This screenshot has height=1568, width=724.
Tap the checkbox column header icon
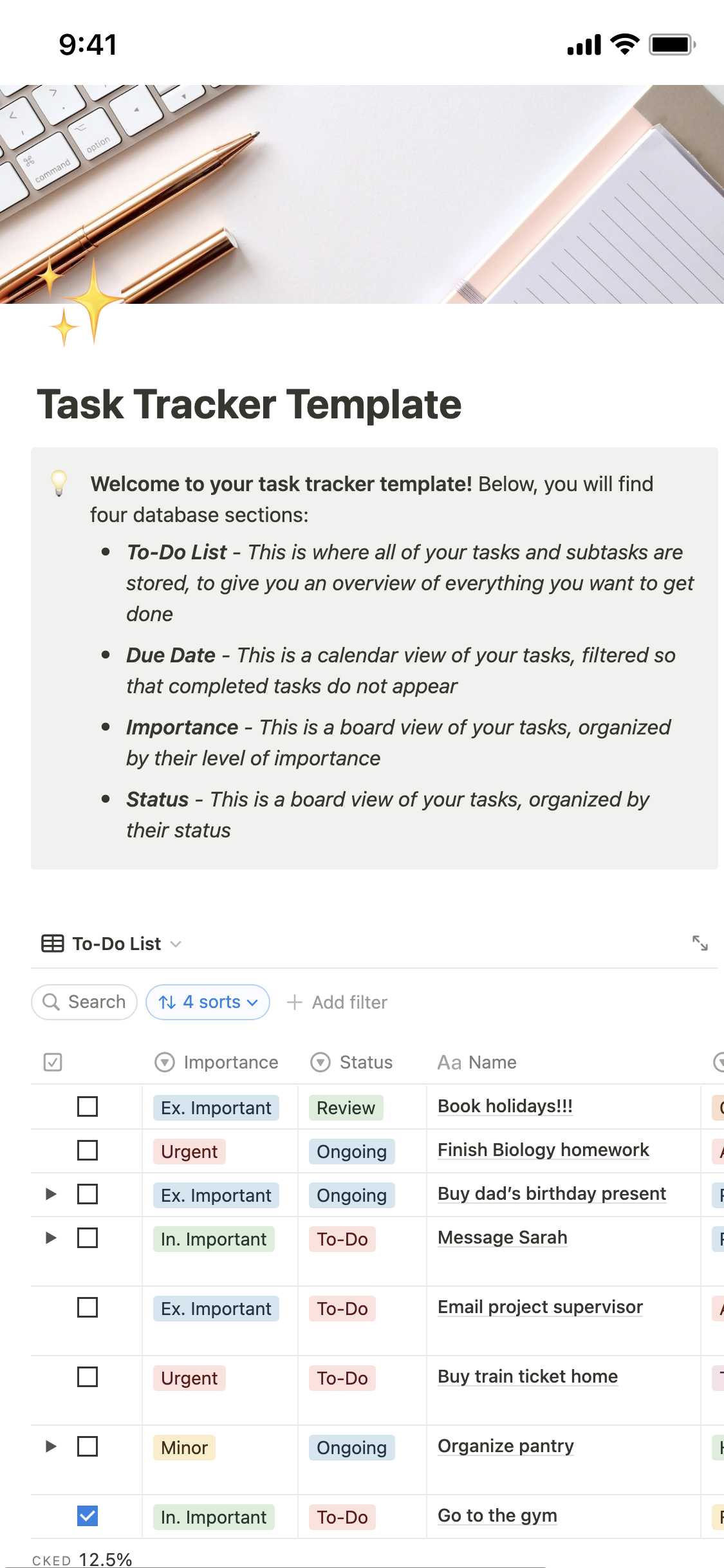tap(53, 1062)
